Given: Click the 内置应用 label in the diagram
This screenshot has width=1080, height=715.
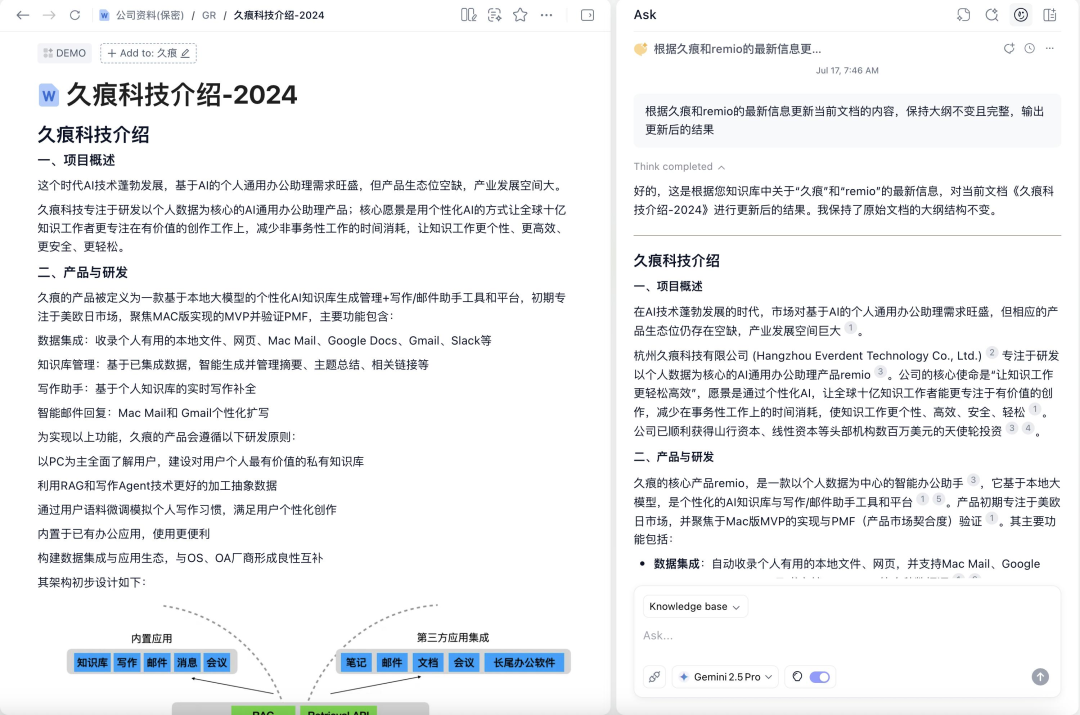Looking at the screenshot, I should [x=152, y=639].
